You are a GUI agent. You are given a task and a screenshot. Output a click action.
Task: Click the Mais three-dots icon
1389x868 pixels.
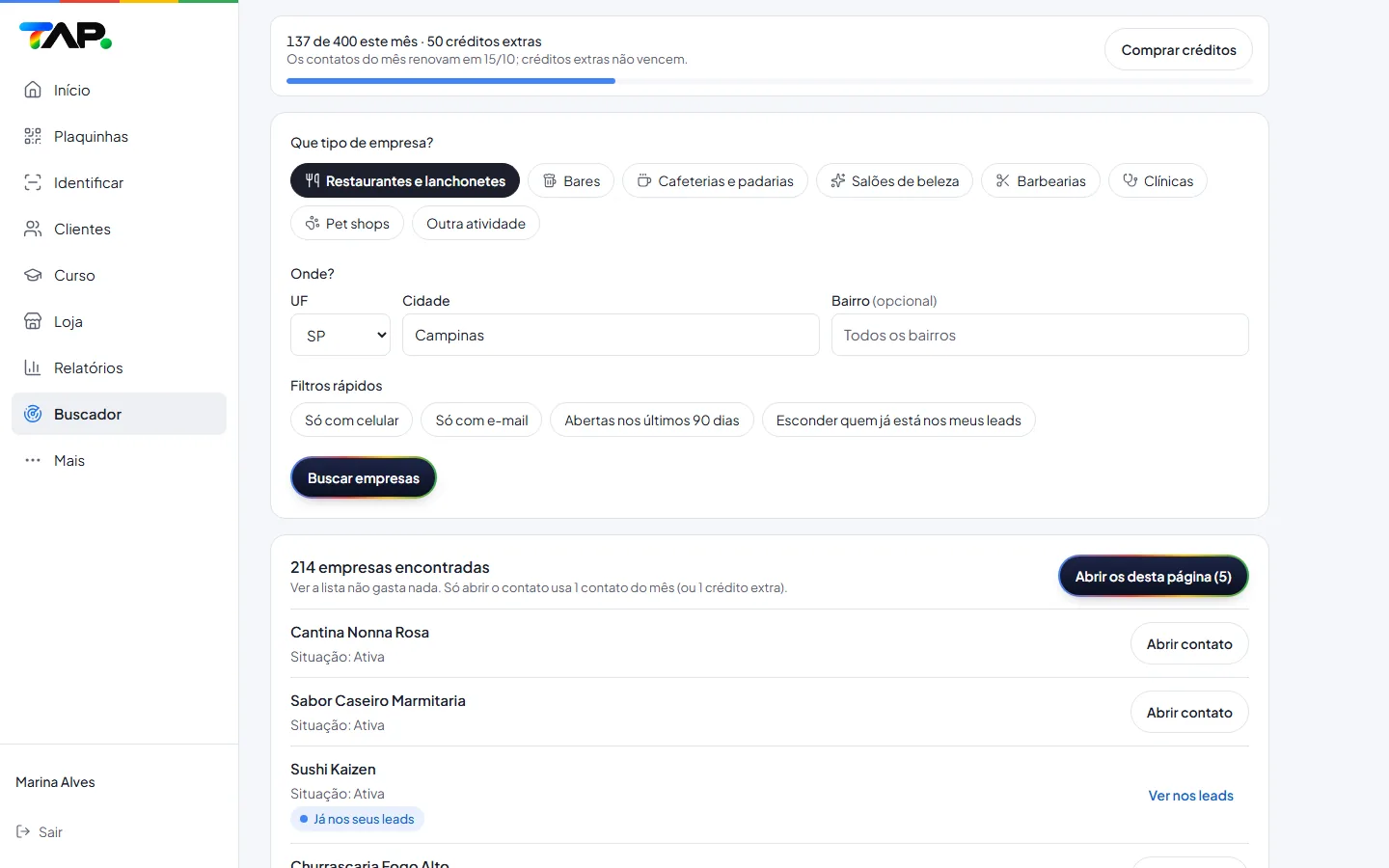[x=33, y=460]
